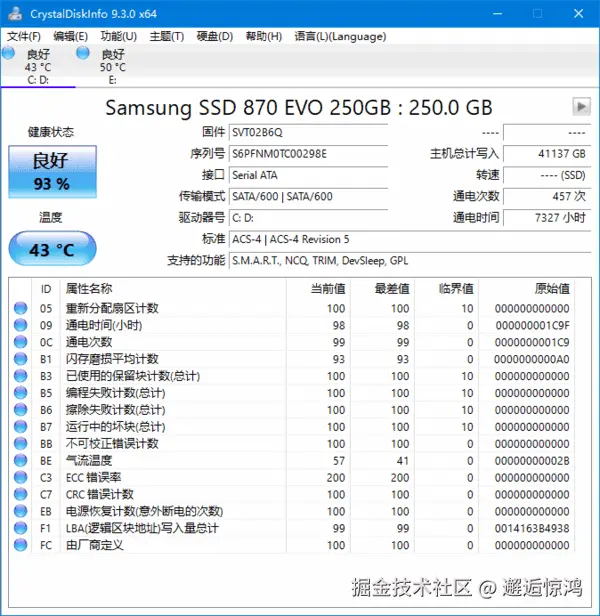Open the 硬盘(D) menu

click(215, 37)
